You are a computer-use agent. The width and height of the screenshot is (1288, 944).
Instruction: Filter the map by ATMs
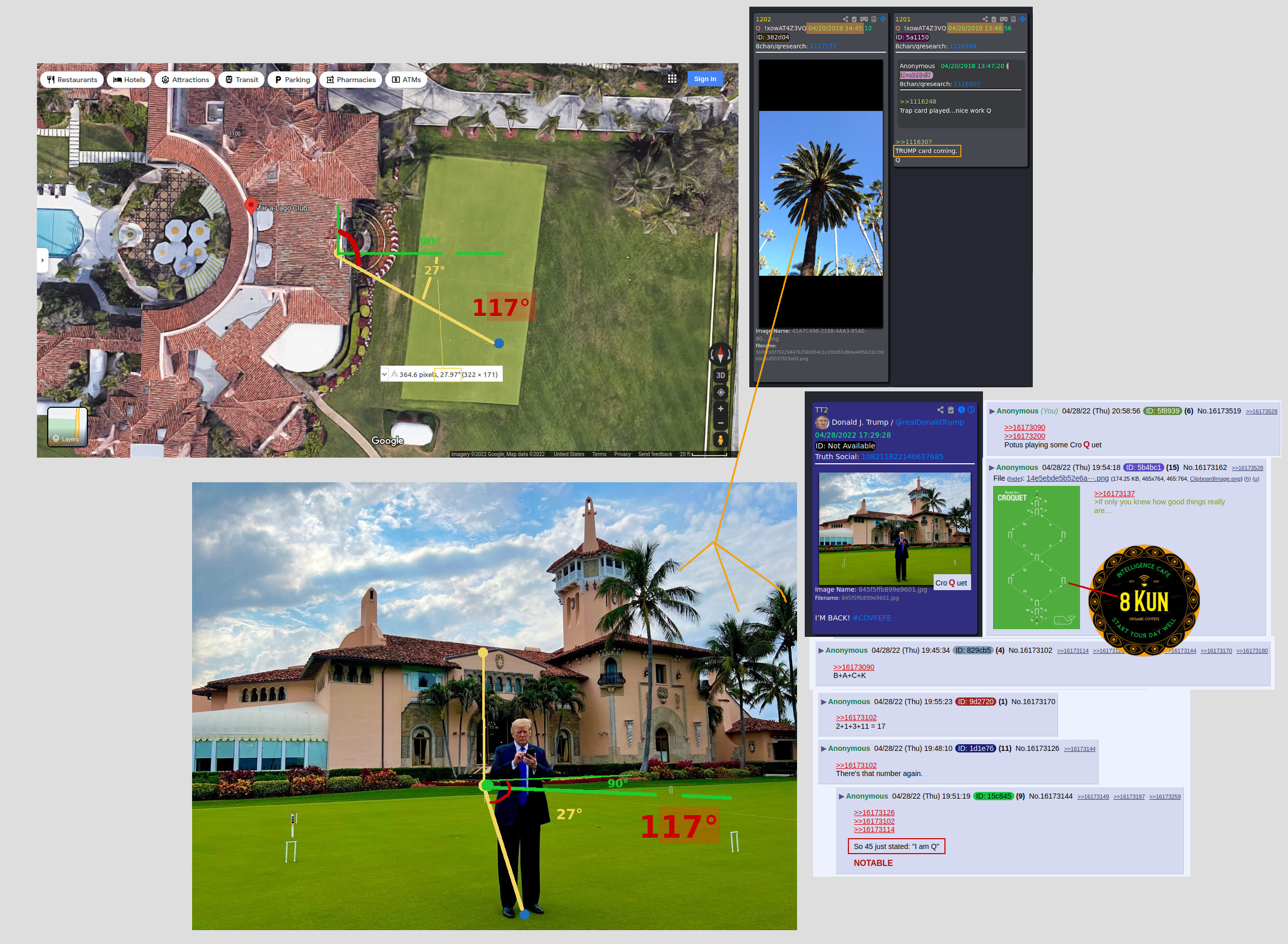coord(406,80)
